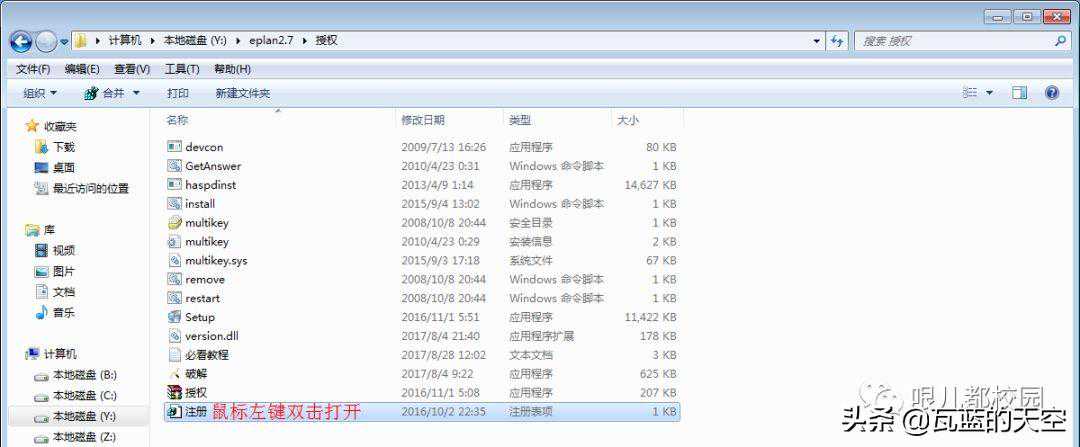Click the 新建文件夹 button

242,93
